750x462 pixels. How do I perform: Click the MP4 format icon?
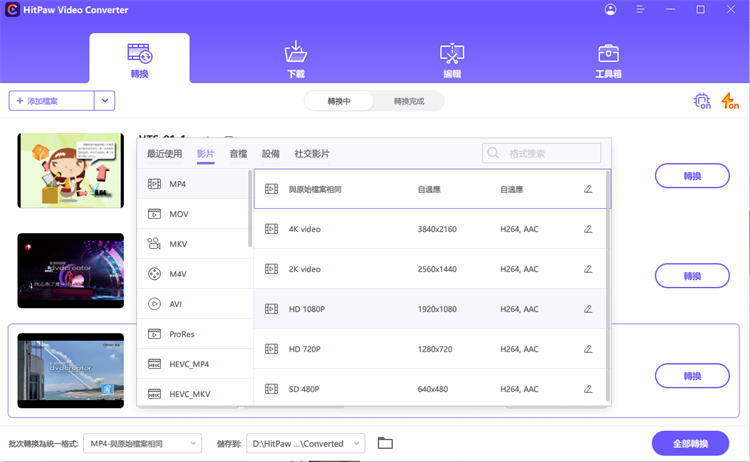pos(154,184)
